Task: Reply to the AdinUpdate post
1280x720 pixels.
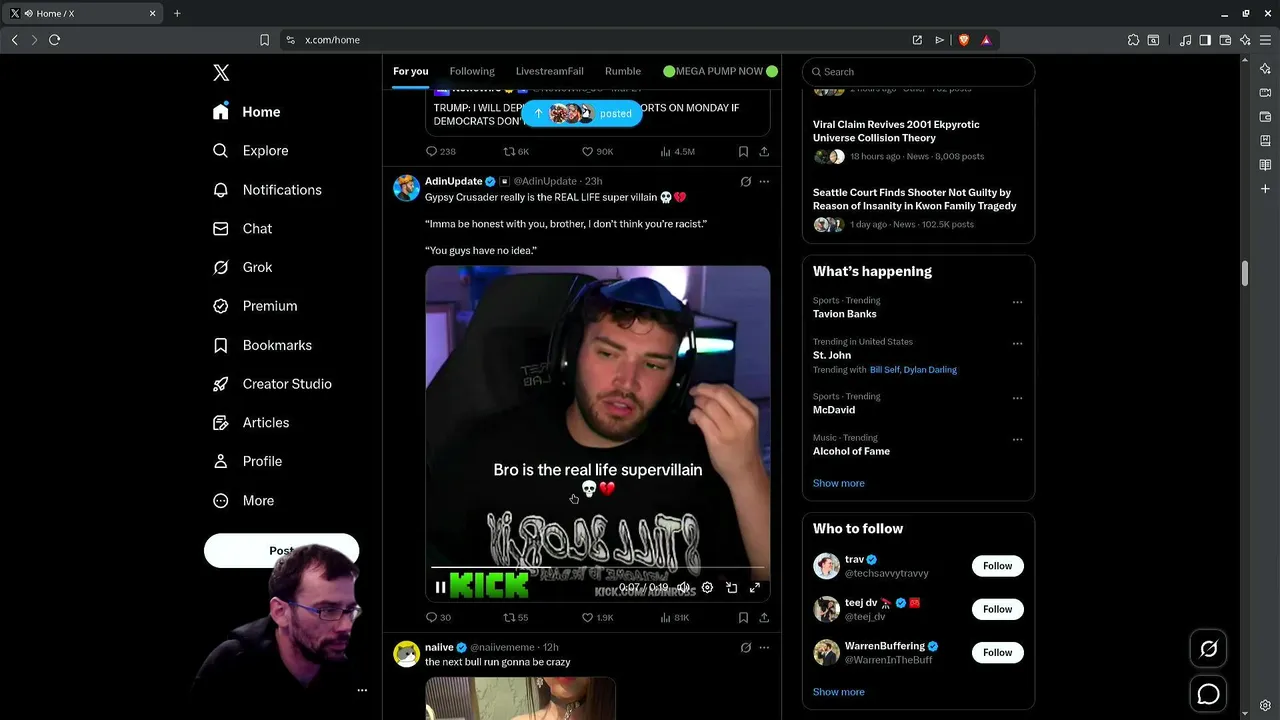Action: 438,618
